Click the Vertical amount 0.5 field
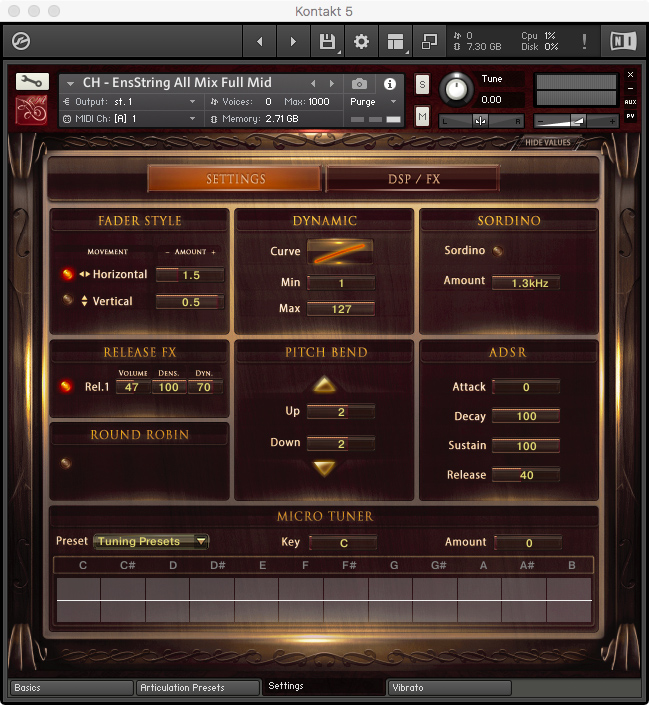This screenshot has height=705, width=649. click(190, 302)
